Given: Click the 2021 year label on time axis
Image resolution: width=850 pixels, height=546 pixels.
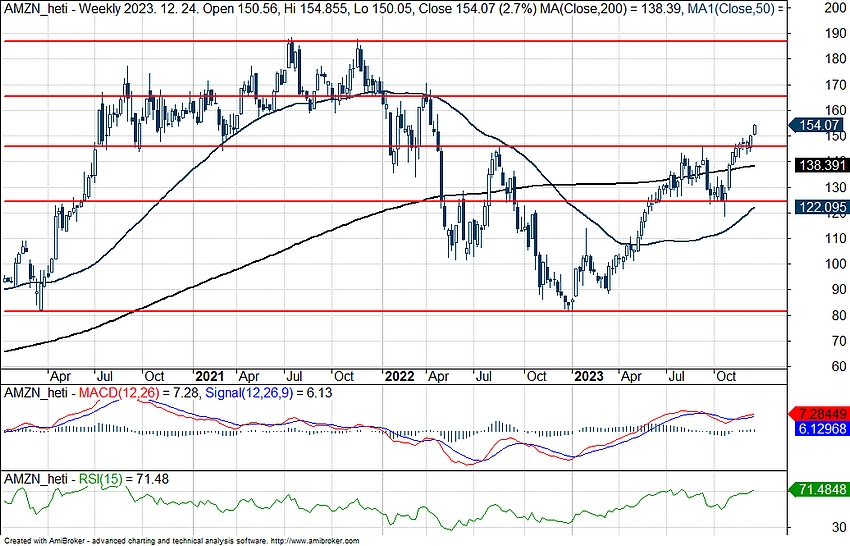Looking at the screenshot, I should [x=209, y=376].
